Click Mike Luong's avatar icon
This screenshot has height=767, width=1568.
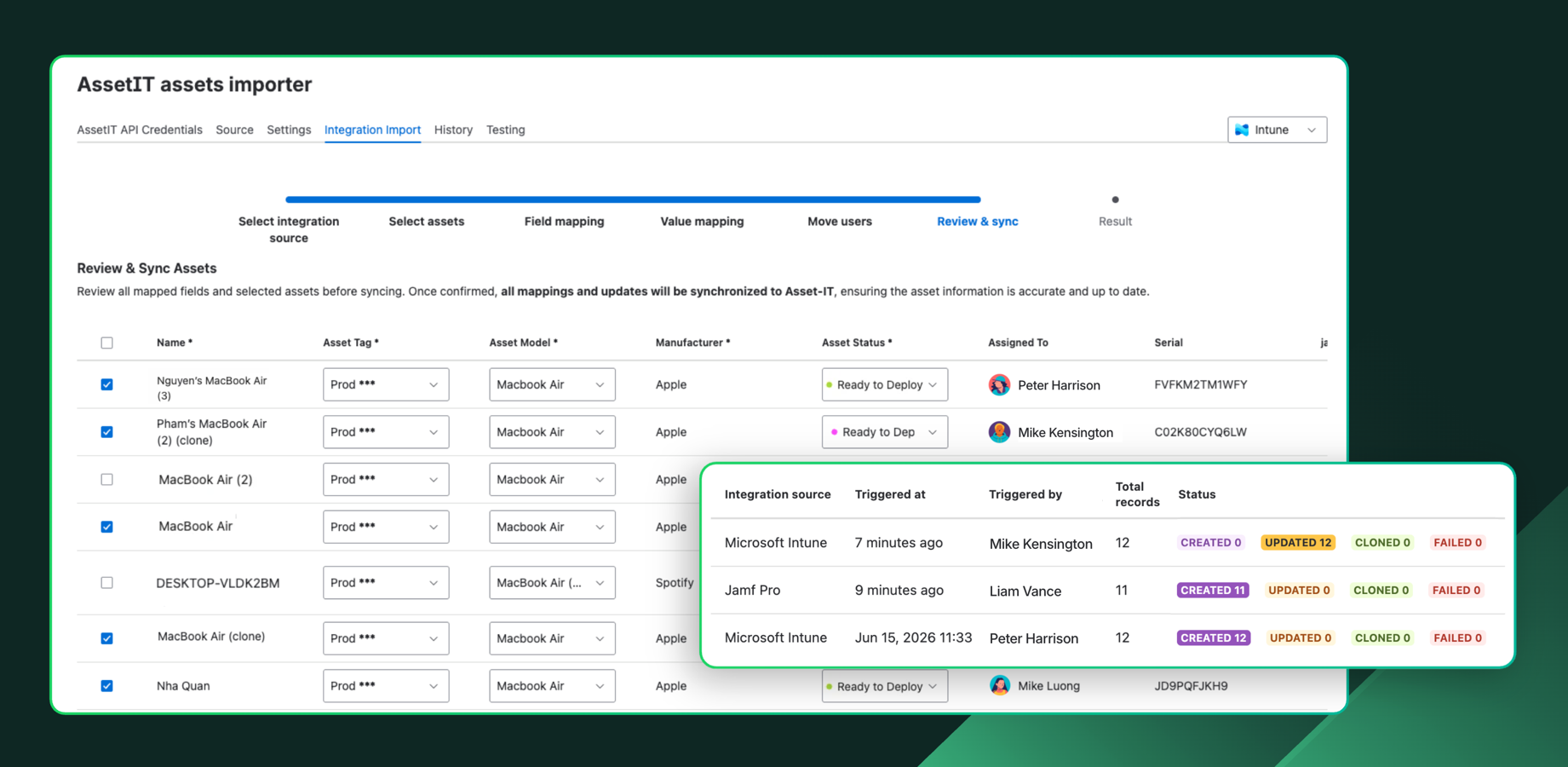coord(999,685)
